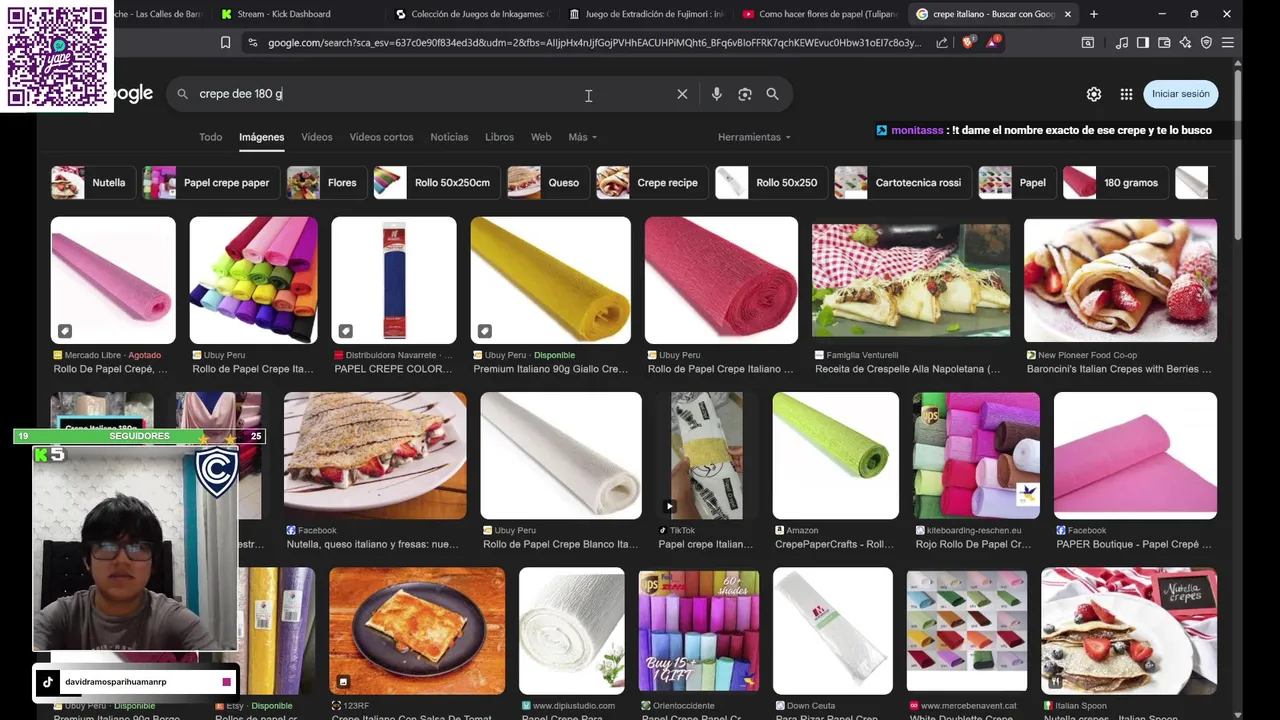Viewport: 1280px width, 720px height.
Task: Open the TikTok Papel crepe italiano video thumbnail
Action: pos(707,456)
